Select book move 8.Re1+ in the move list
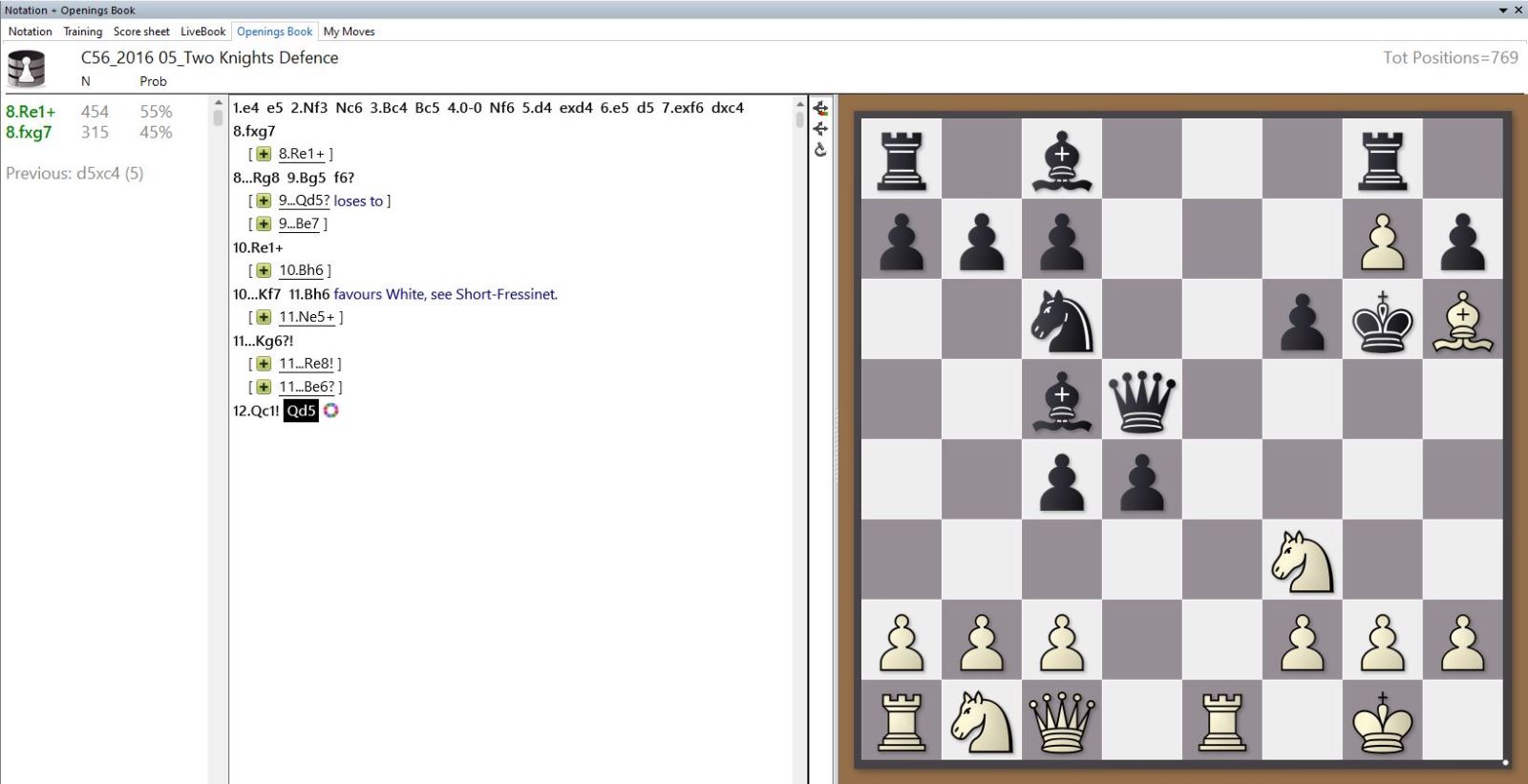 tap(31, 112)
